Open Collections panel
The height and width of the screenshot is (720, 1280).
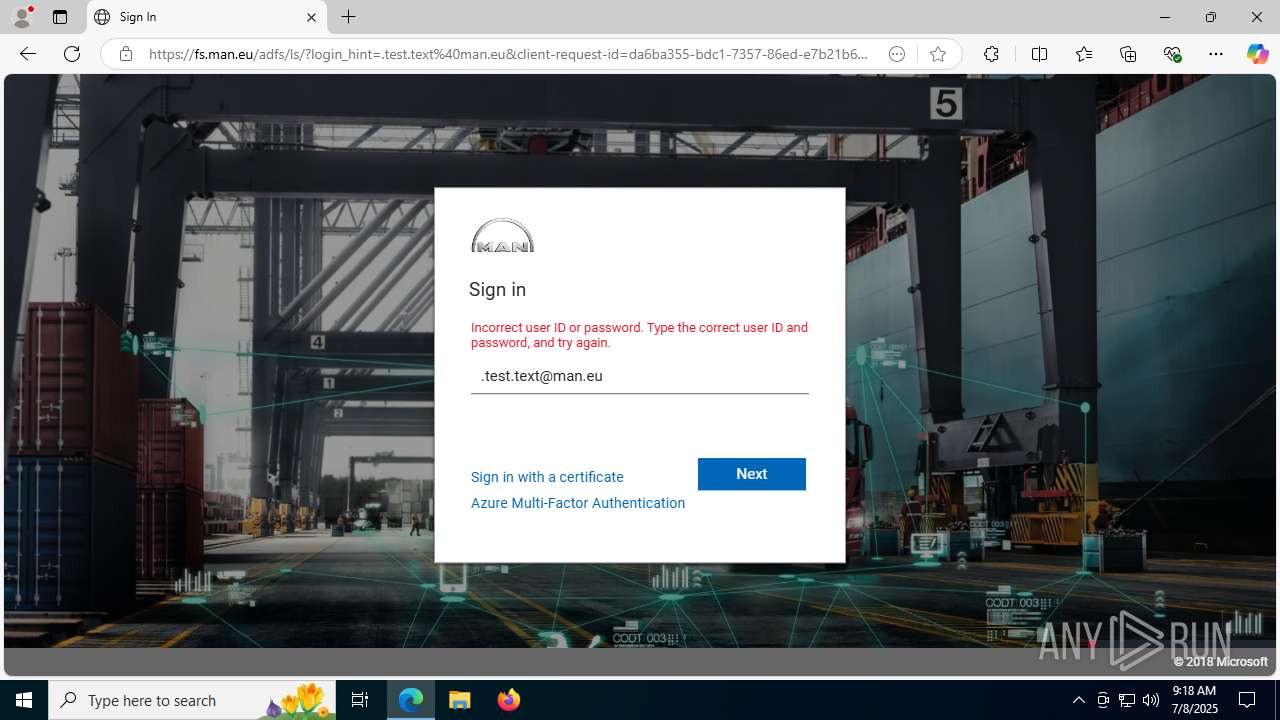coord(1128,54)
